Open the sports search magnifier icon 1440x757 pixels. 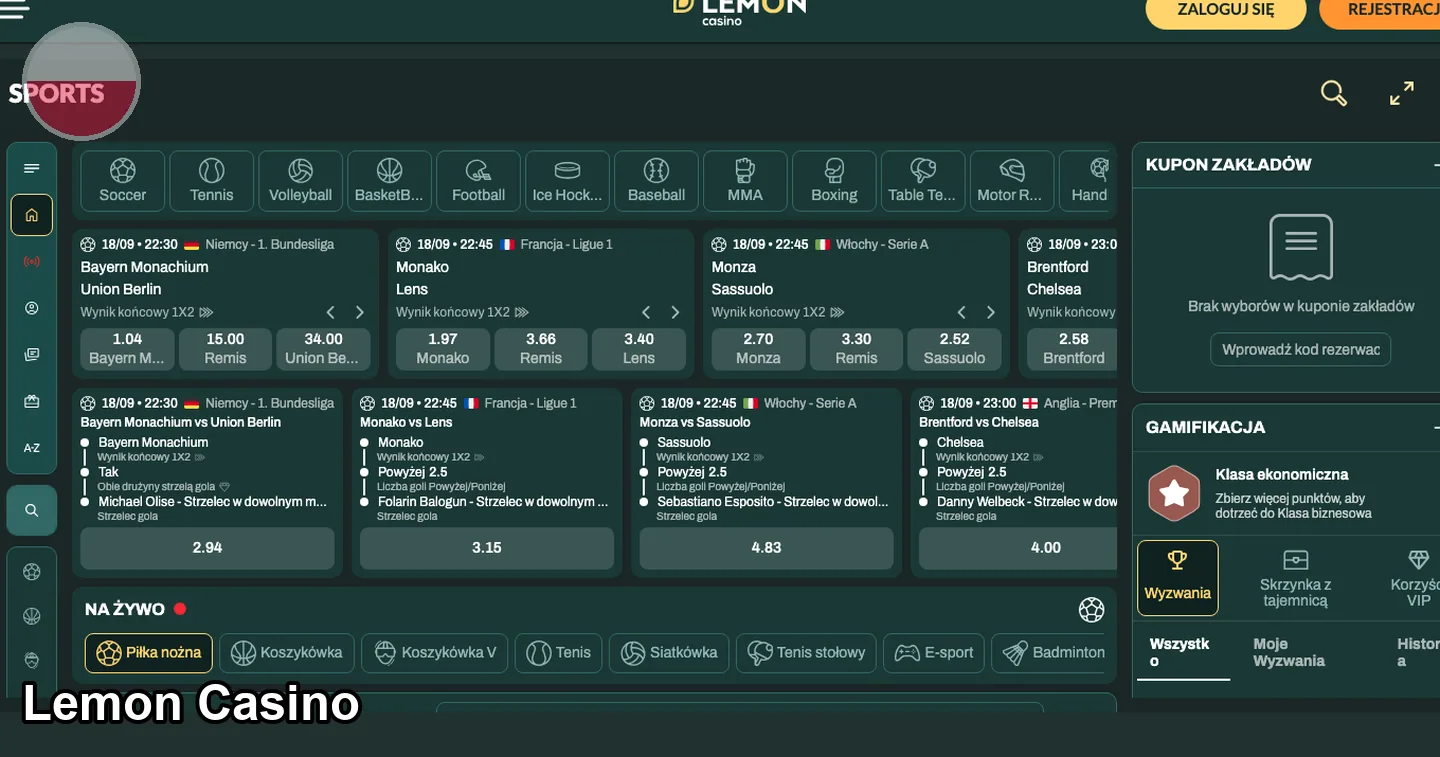point(1334,93)
